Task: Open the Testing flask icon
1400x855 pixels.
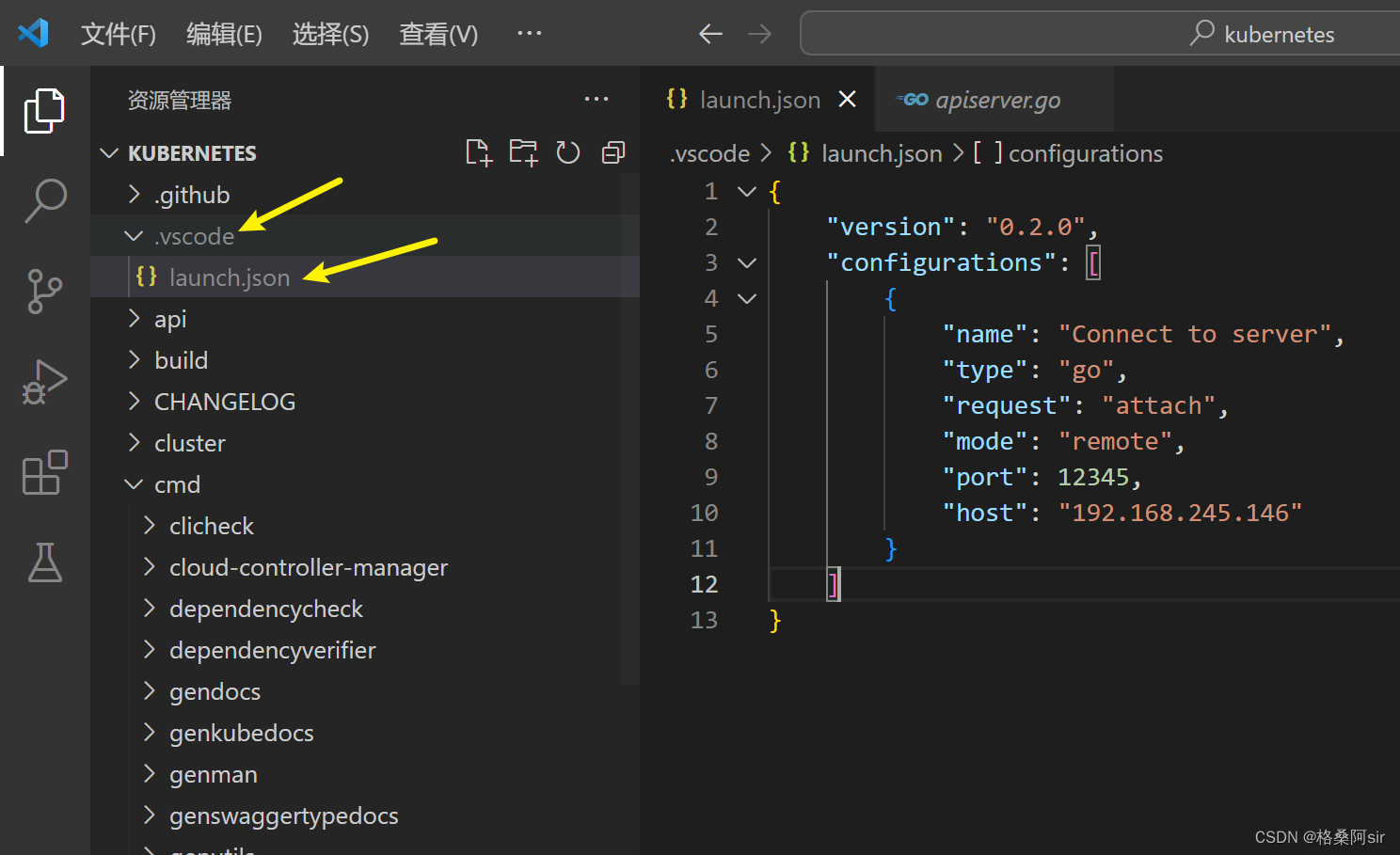Action: pos(44,562)
